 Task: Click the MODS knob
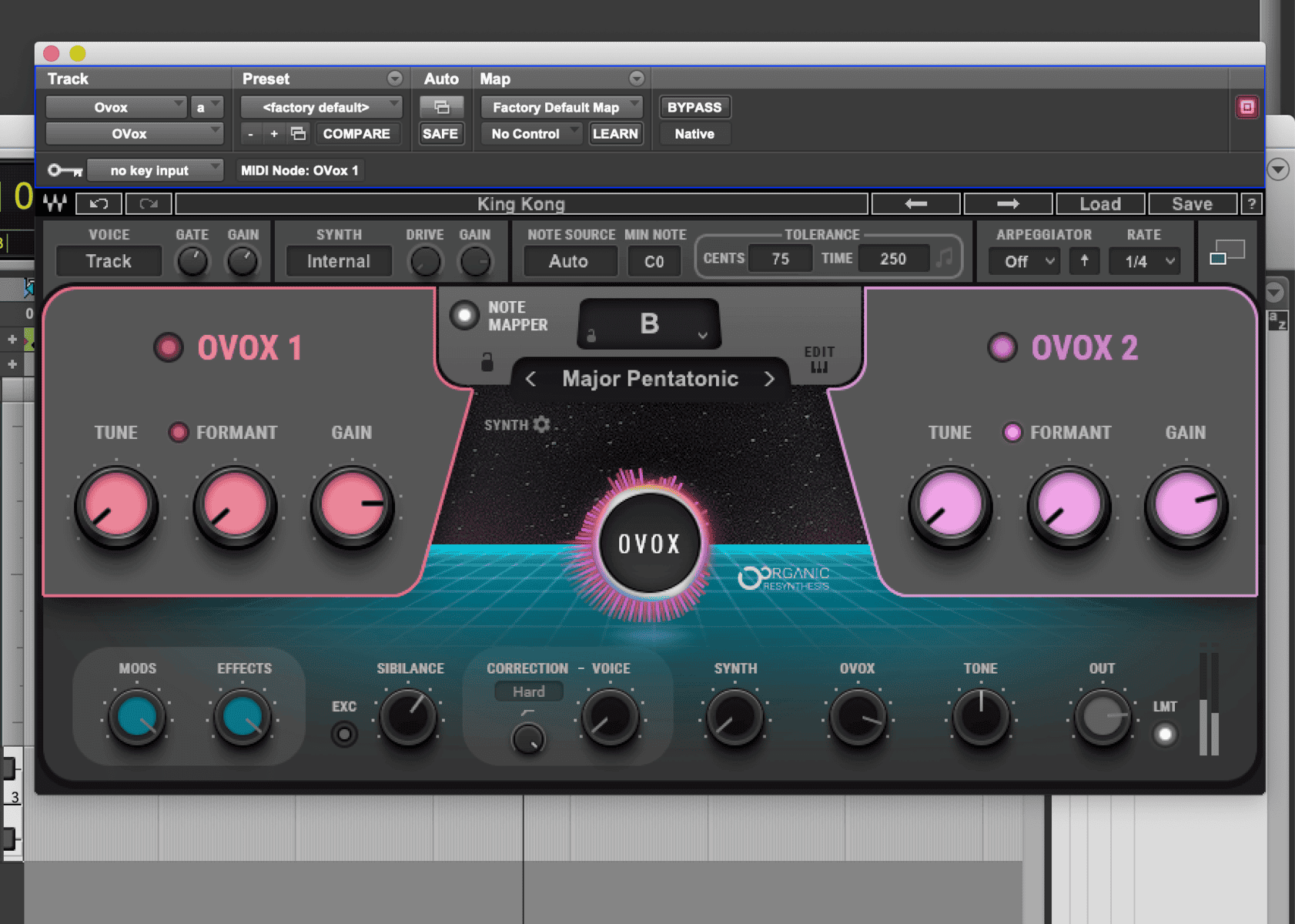click(137, 717)
